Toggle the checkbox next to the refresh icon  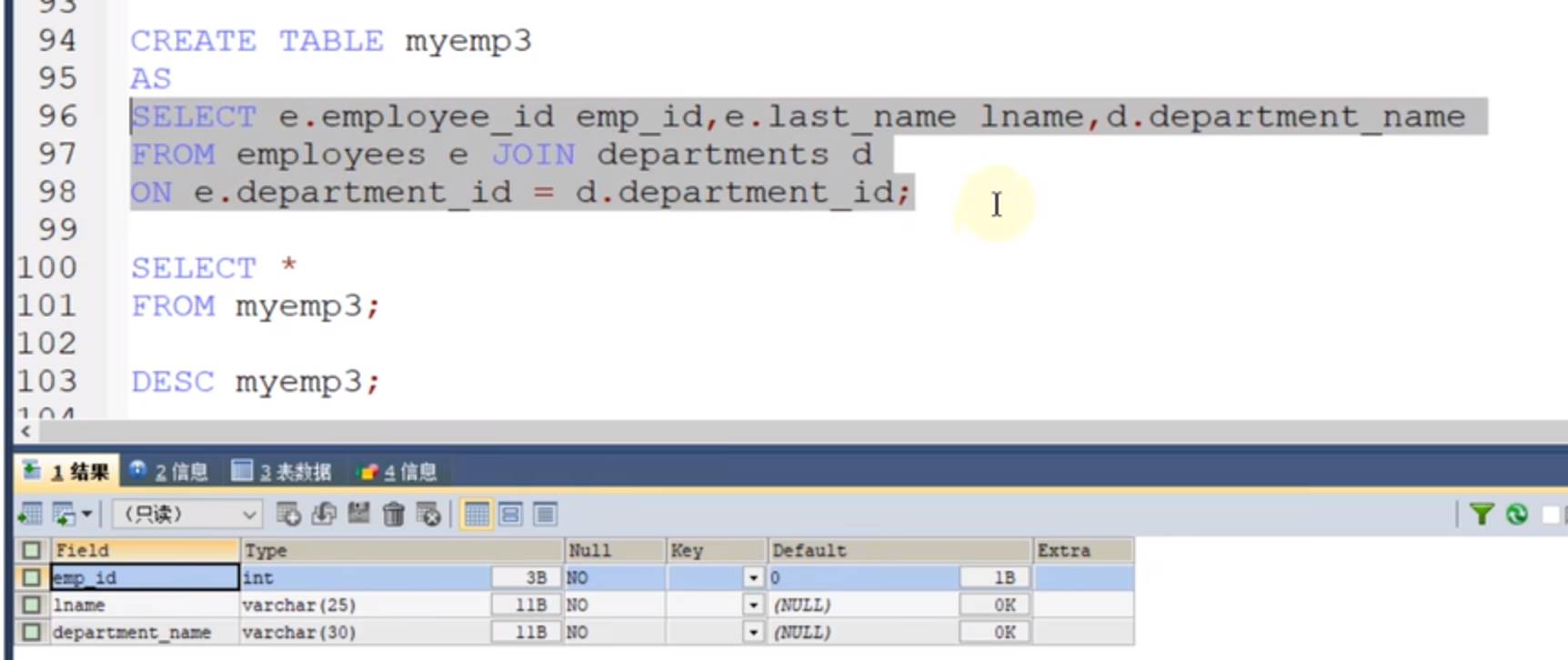1551,515
